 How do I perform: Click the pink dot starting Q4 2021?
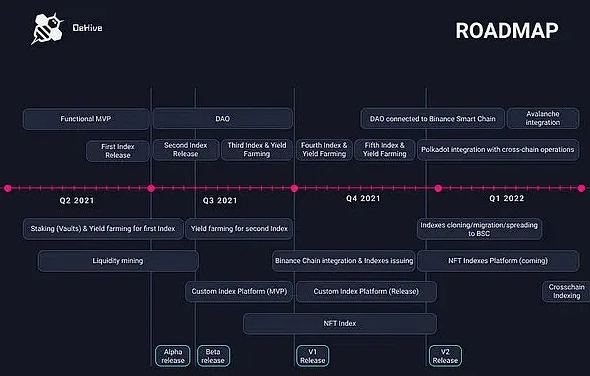294,188
